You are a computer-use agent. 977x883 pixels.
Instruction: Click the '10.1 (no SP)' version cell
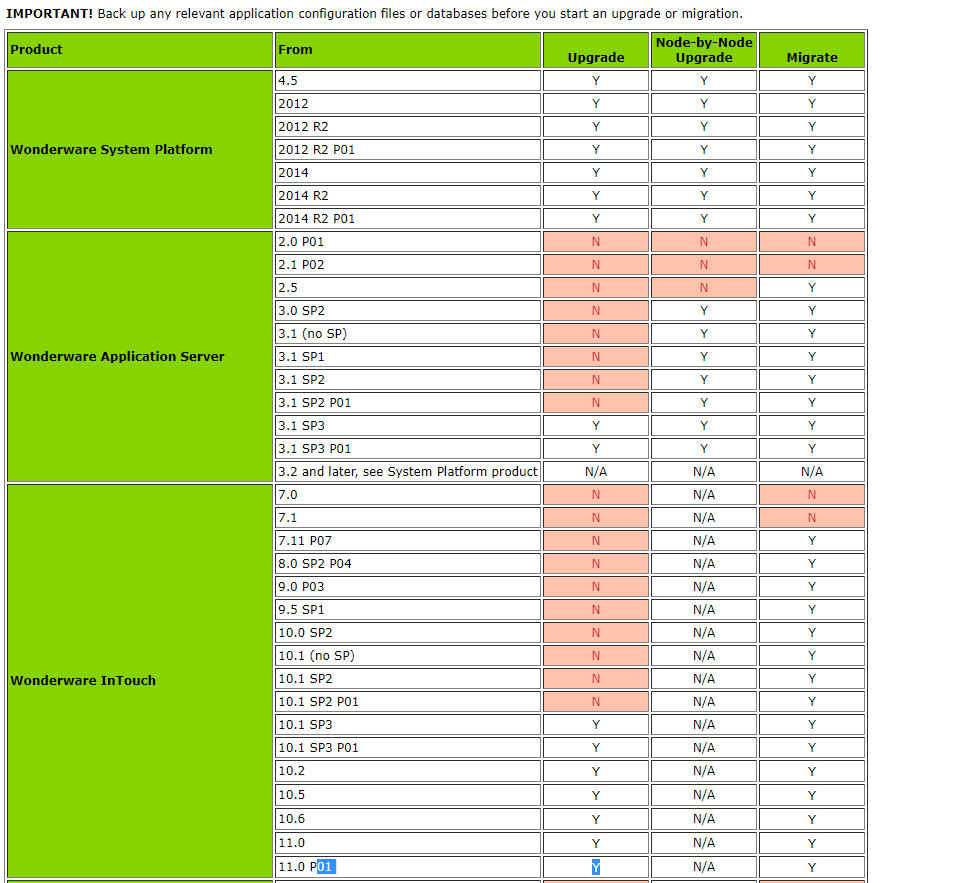[407, 656]
